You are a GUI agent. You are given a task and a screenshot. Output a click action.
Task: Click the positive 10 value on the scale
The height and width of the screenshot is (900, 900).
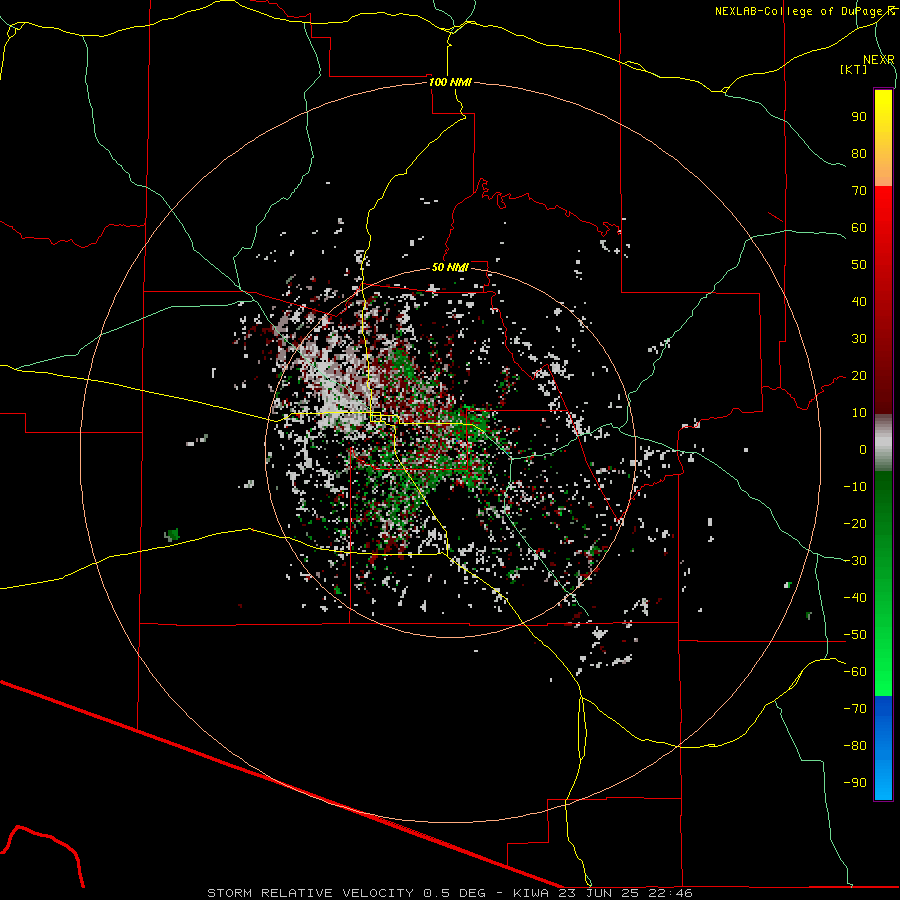pos(859,413)
